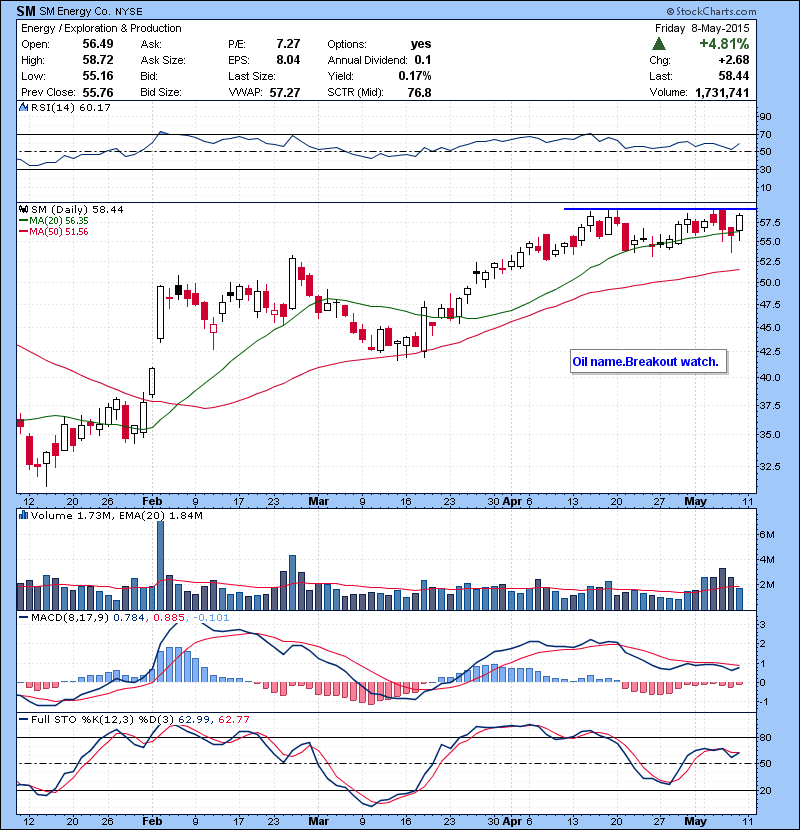Click the Full STO legend dash marker
This screenshot has height=830, width=800.
tap(23, 719)
